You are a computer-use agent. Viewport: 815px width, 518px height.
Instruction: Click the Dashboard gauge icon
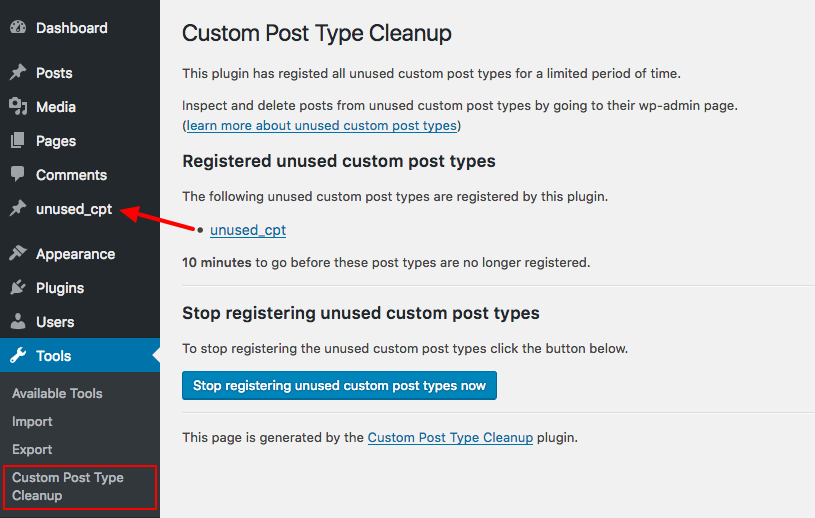pyautogui.click(x=18, y=28)
